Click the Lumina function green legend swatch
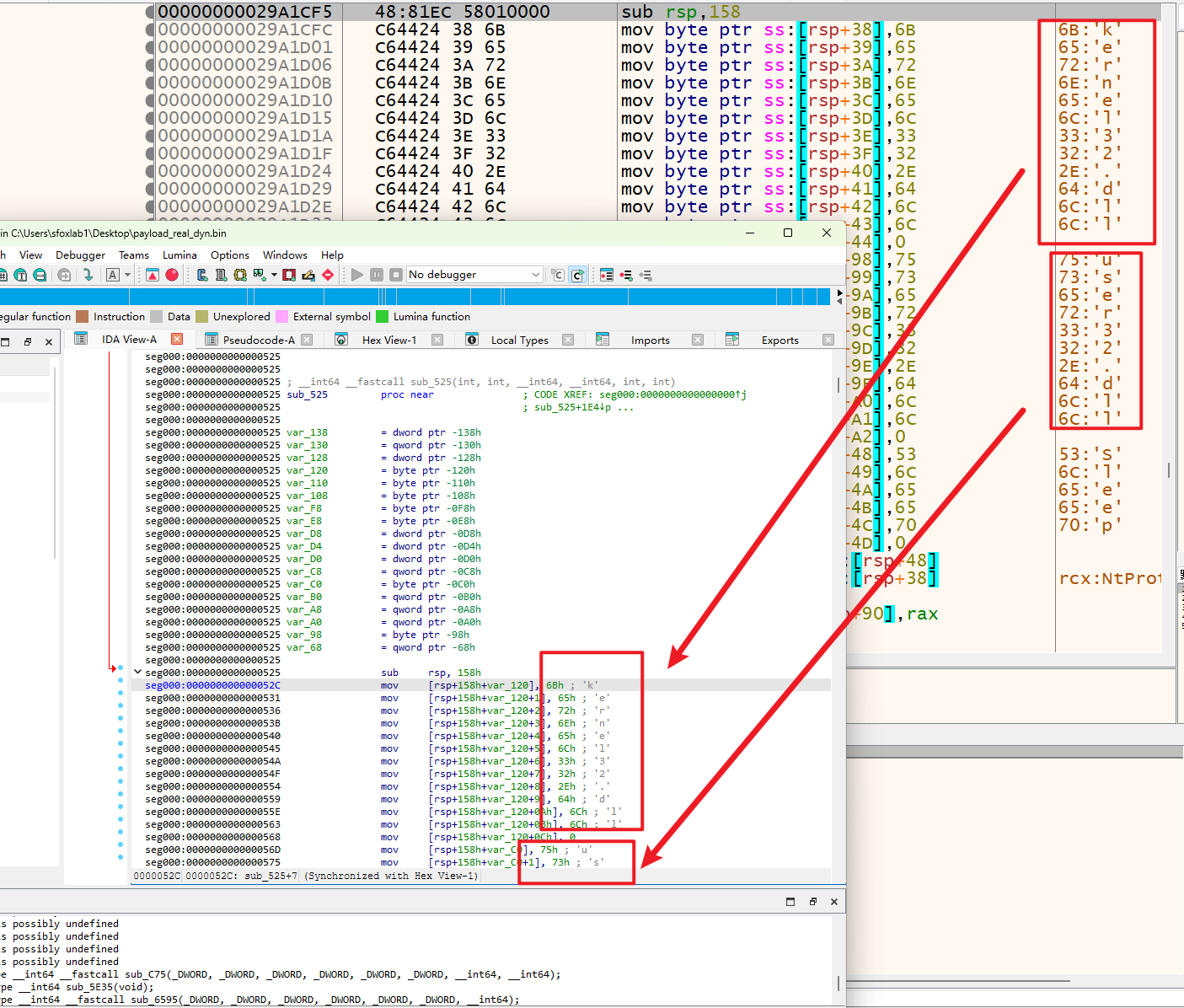Image resolution: width=1184 pixels, height=1008 pixels. [x=382, y=317]
